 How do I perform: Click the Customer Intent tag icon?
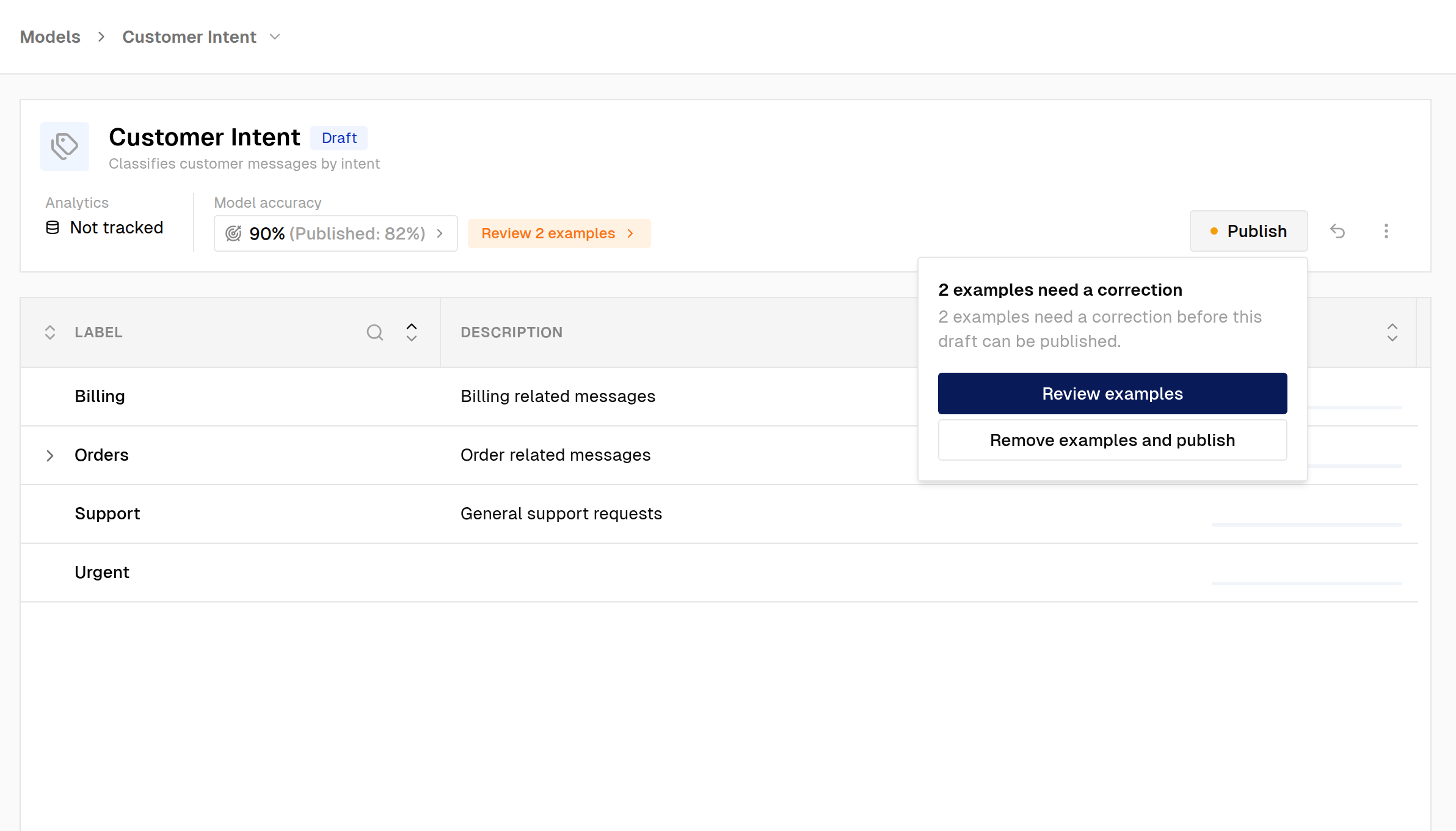click(65, 147)
